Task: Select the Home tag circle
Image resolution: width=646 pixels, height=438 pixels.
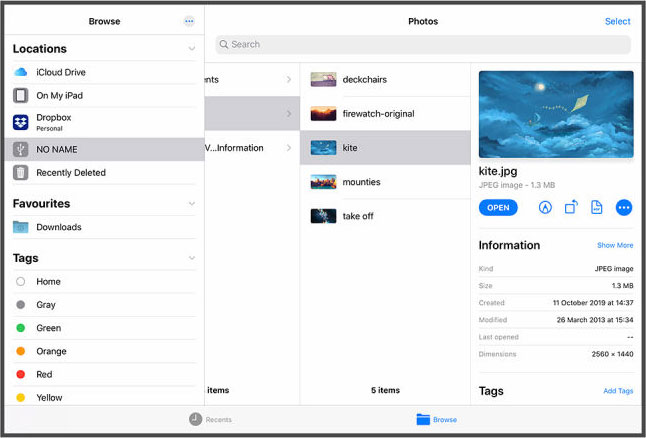Action: pyautogui.click(x=21, y=281)
